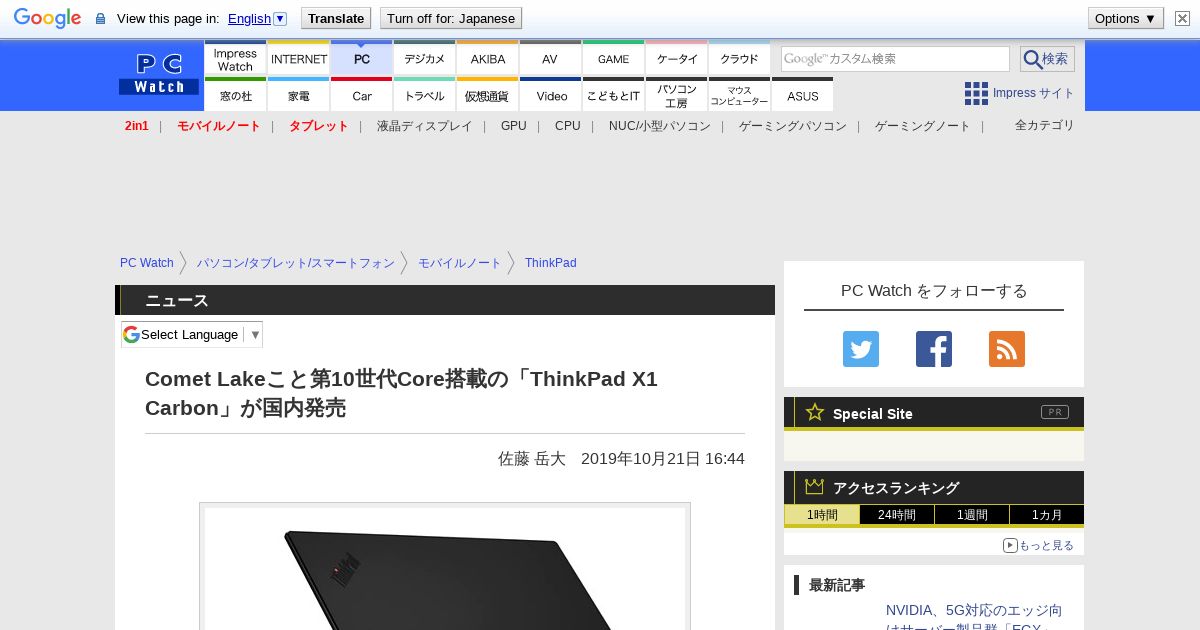Open the INTERNET nav tab
Screen dimensions: 1200x630
[299, 59]
